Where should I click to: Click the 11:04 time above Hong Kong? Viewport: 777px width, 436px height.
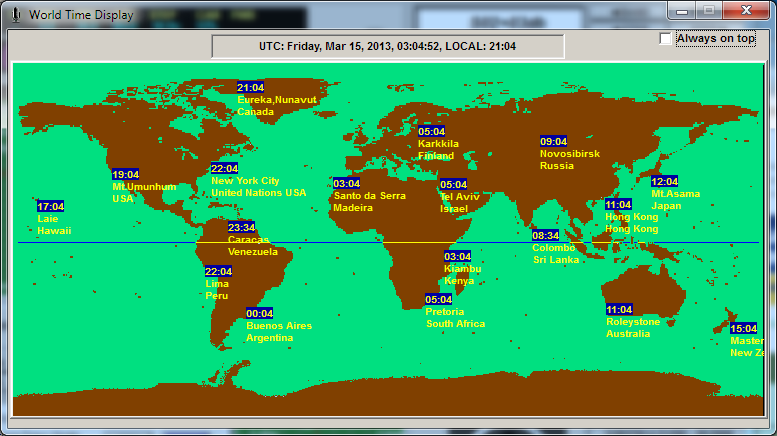coord(618,205)
